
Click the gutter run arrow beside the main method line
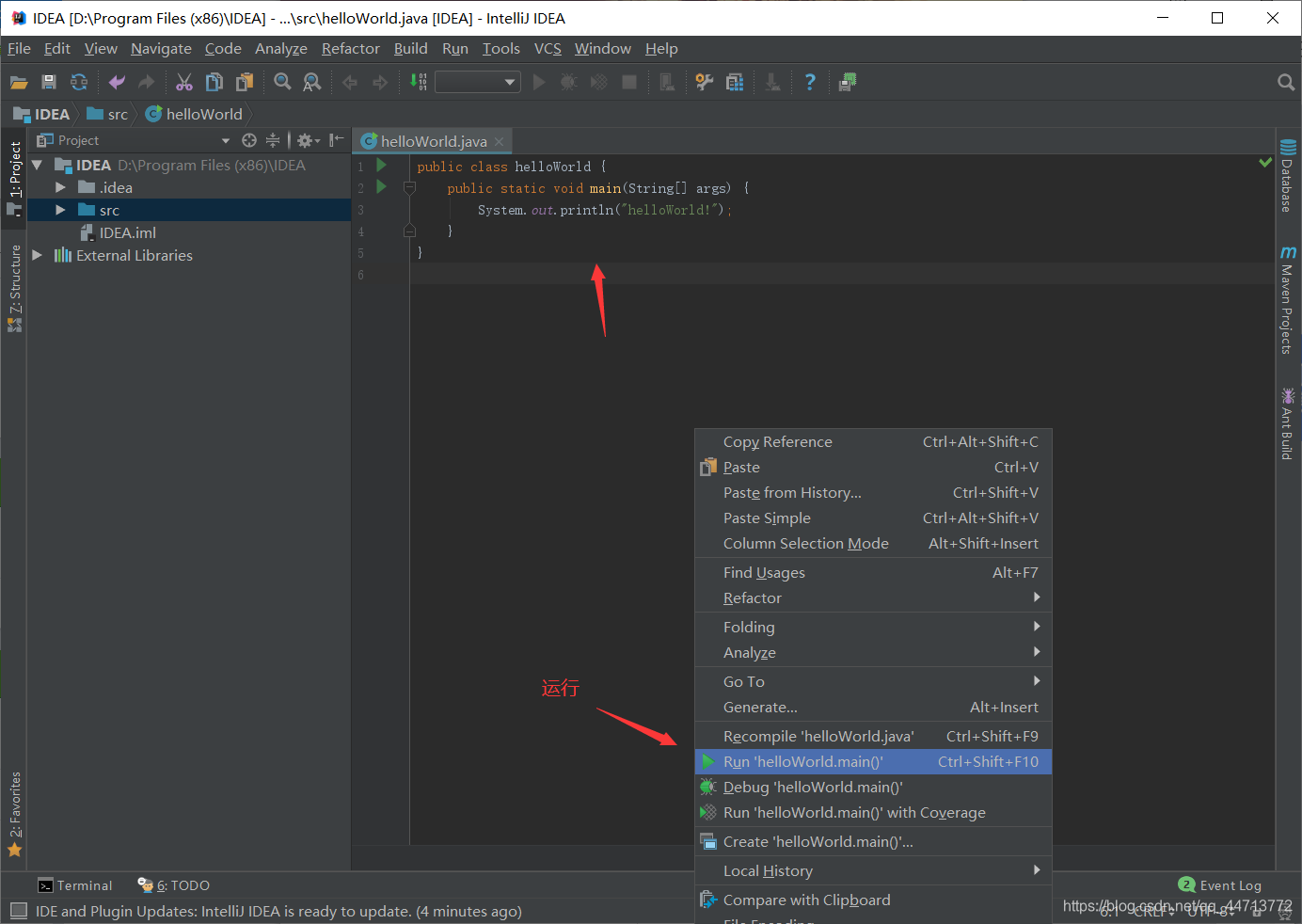(381, 186)
